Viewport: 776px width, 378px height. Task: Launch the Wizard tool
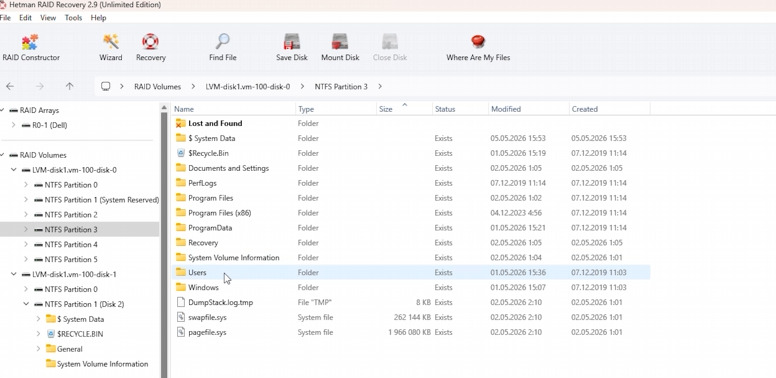[110, 48]
